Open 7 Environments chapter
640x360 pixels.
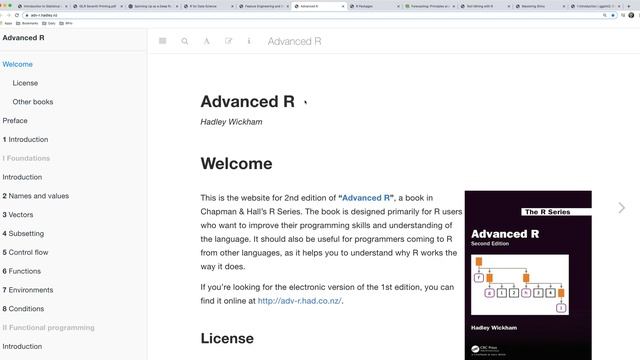tap(28, 290)
